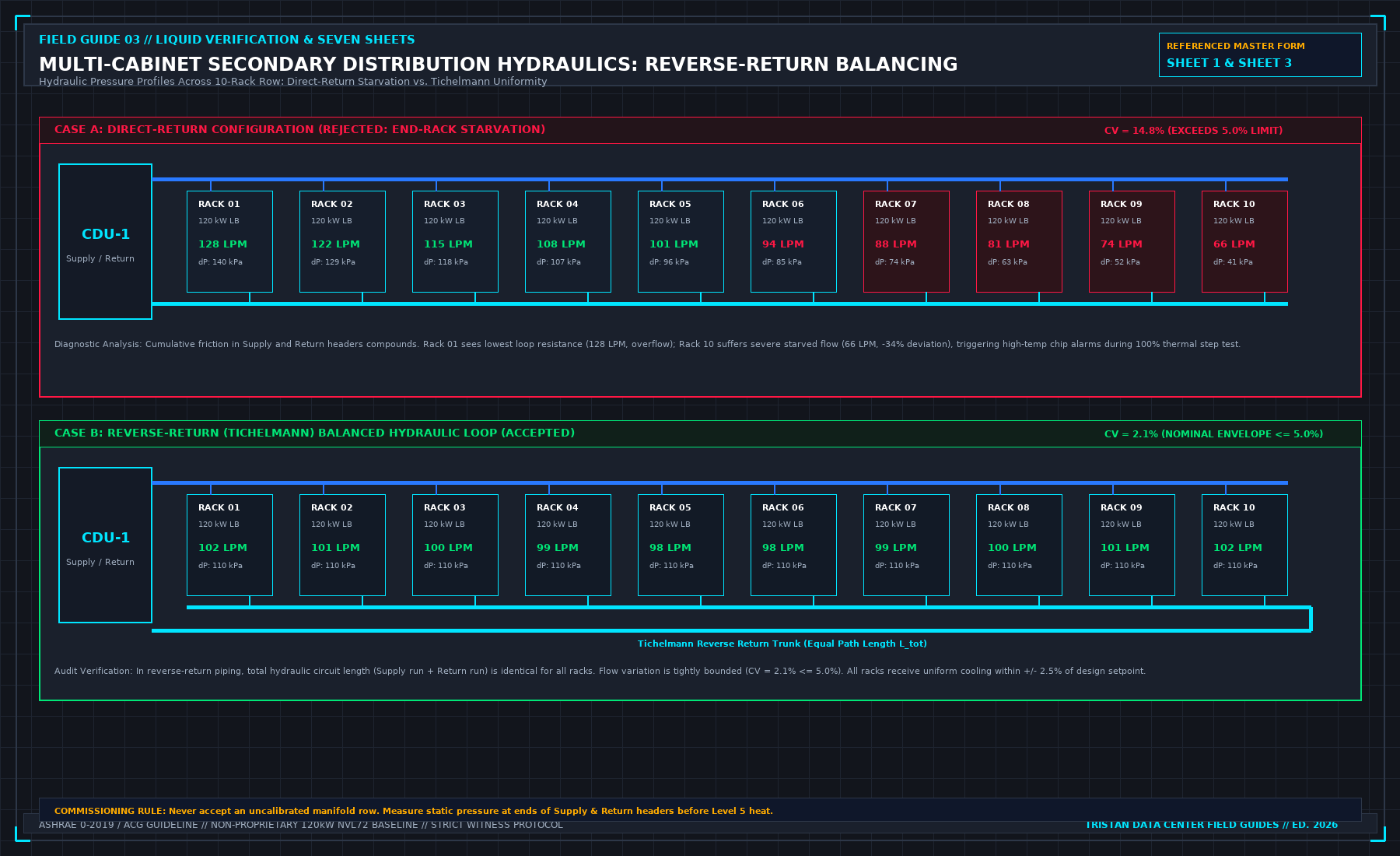Click starved Rack 08 card showing 81 LPM
This screenshot has height=856, width=1400.
[1019, 241]
